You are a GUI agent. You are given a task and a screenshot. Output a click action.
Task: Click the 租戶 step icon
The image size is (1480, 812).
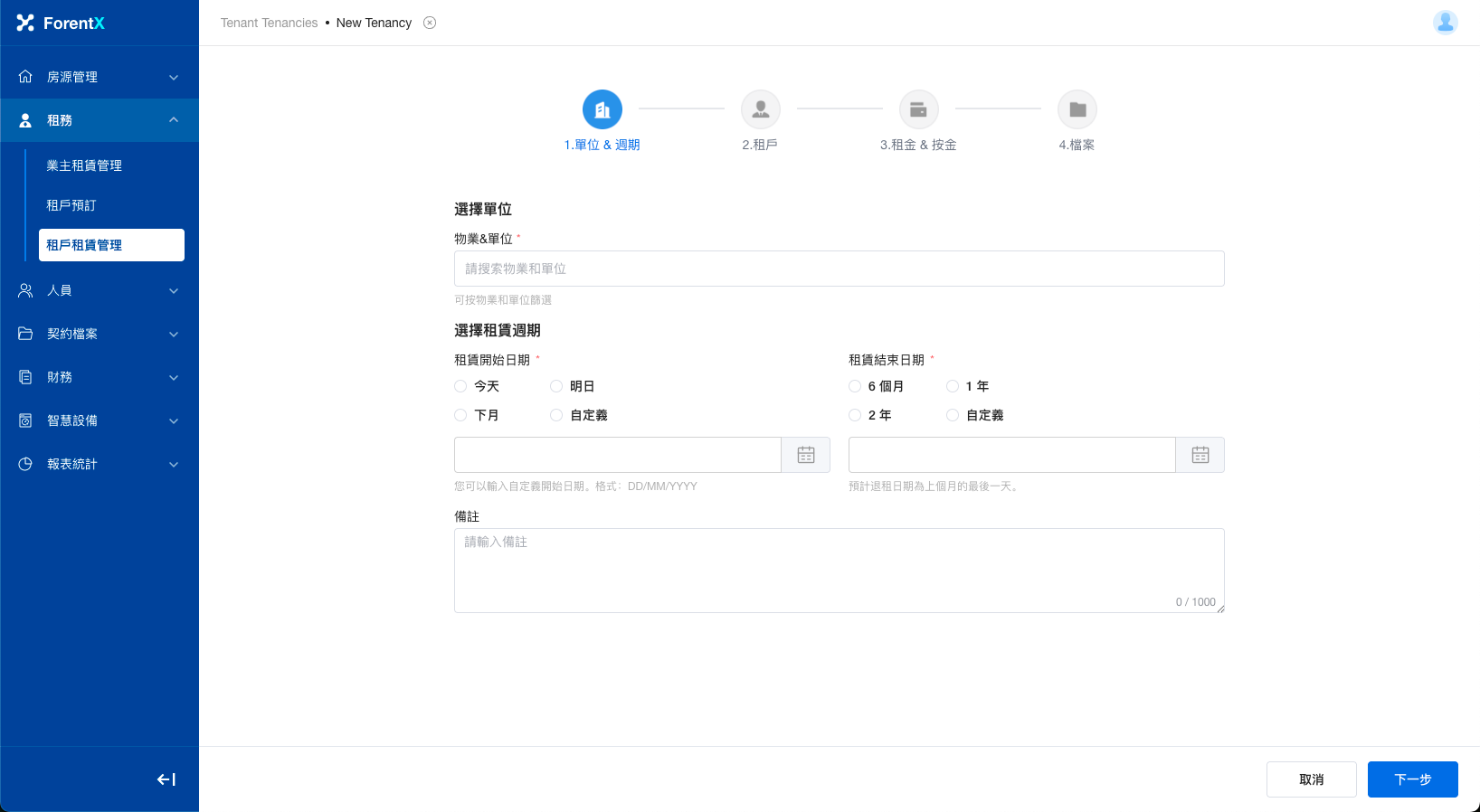(760, 109)
